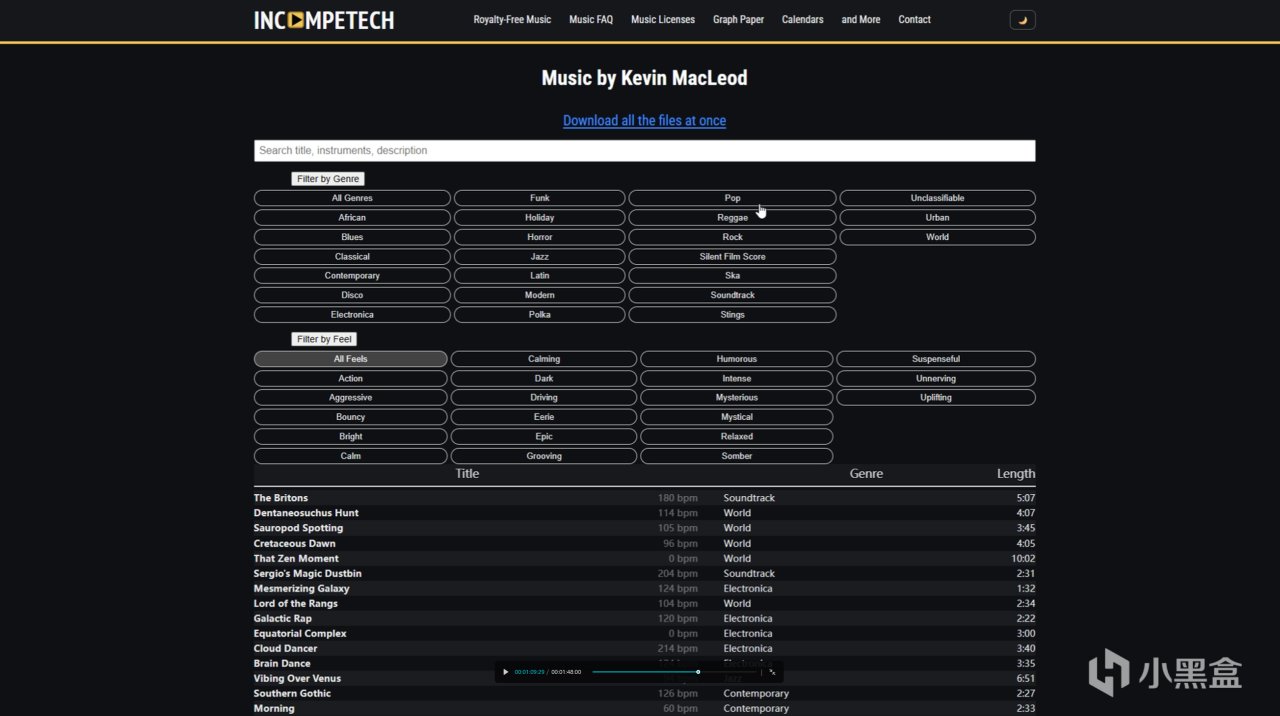Filter by Polka genre
Viewport: 1280px width, 716px height.
[540, 315]
